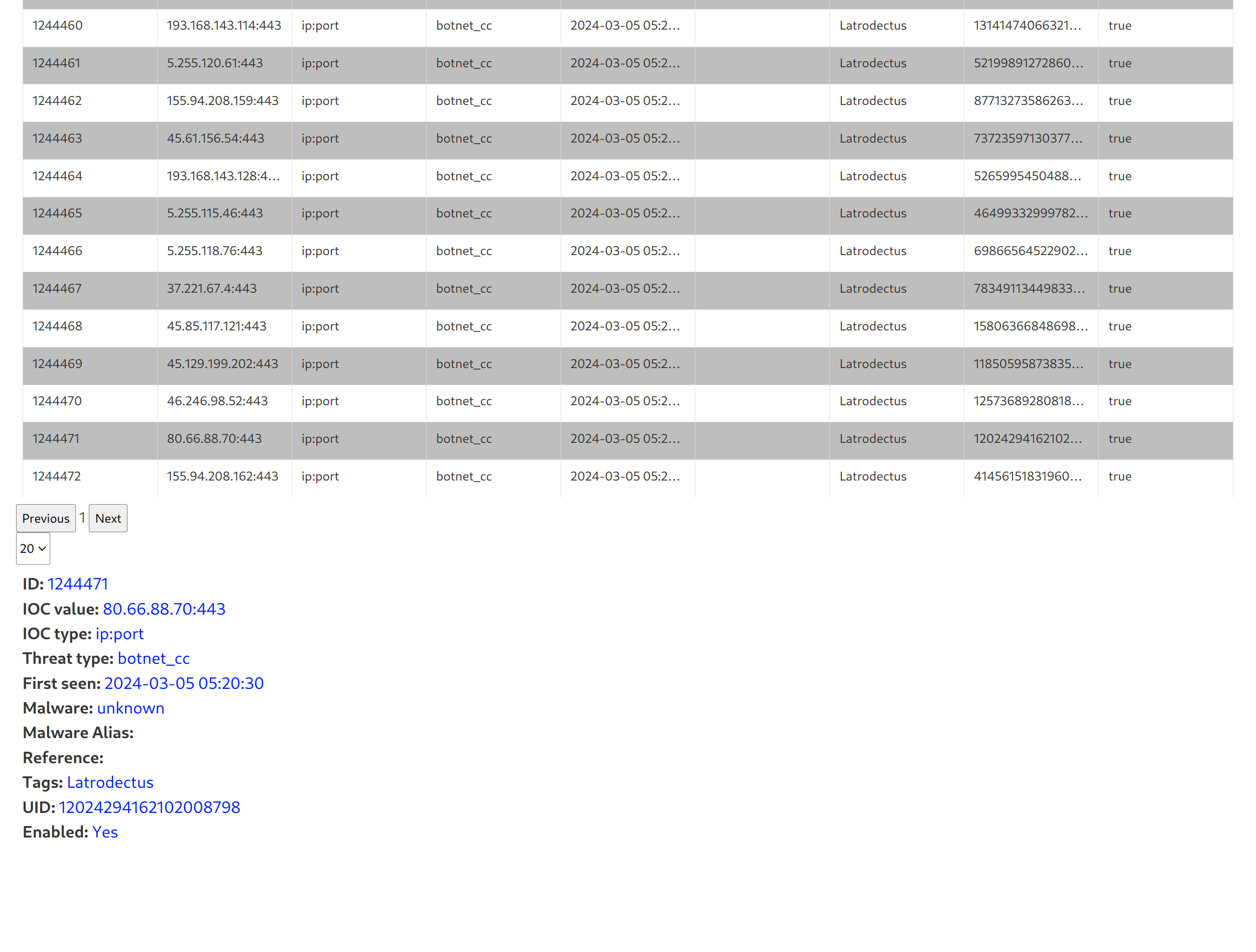Expand the items per page dropdown showing 20
The image size is (1256, 952).
click(x=33, y=548)
